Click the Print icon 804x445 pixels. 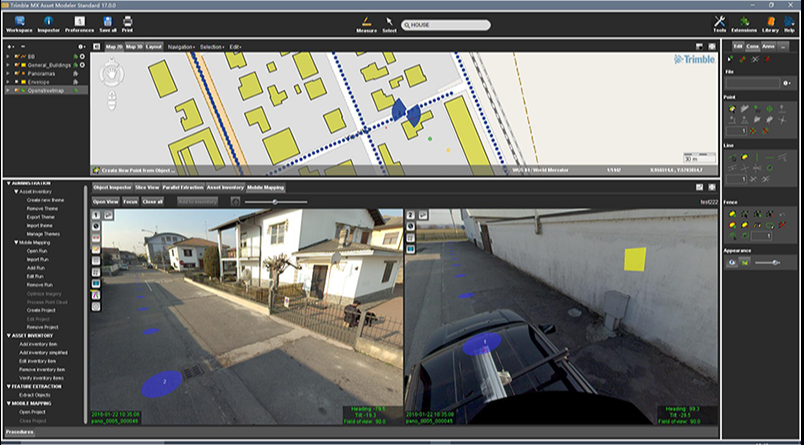point(128,24)
